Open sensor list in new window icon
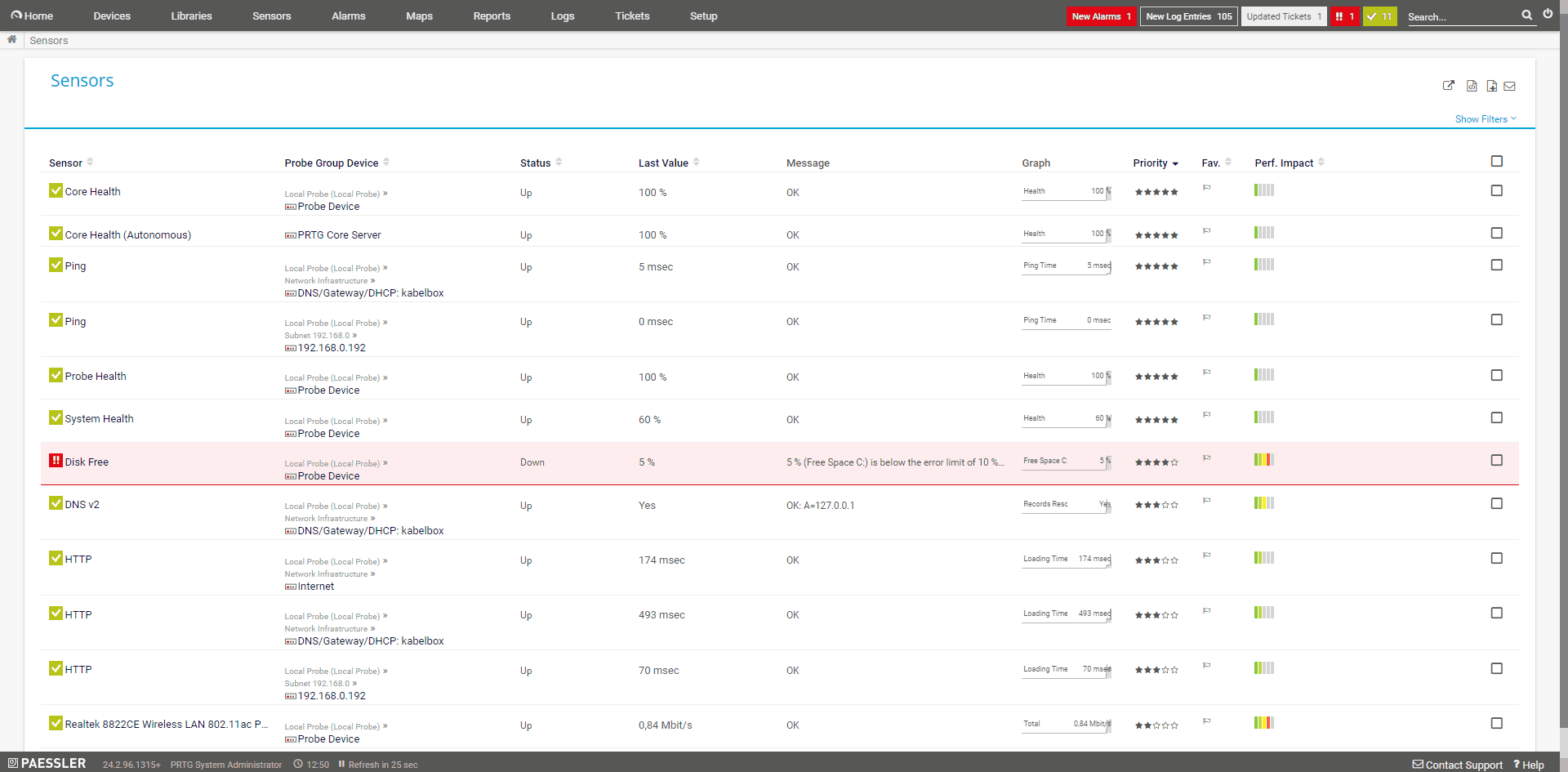1568x772 pixels. click(x=1449, y=86)
